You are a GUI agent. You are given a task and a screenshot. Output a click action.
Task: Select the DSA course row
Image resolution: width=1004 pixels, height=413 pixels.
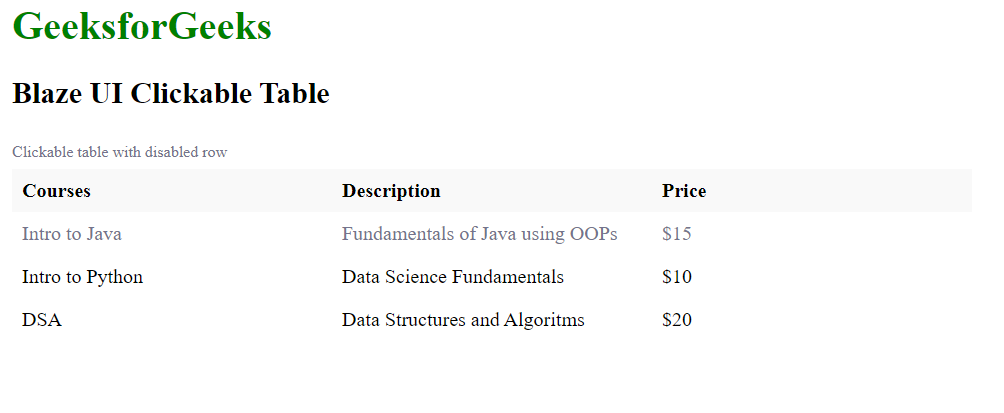click(492, 320)
